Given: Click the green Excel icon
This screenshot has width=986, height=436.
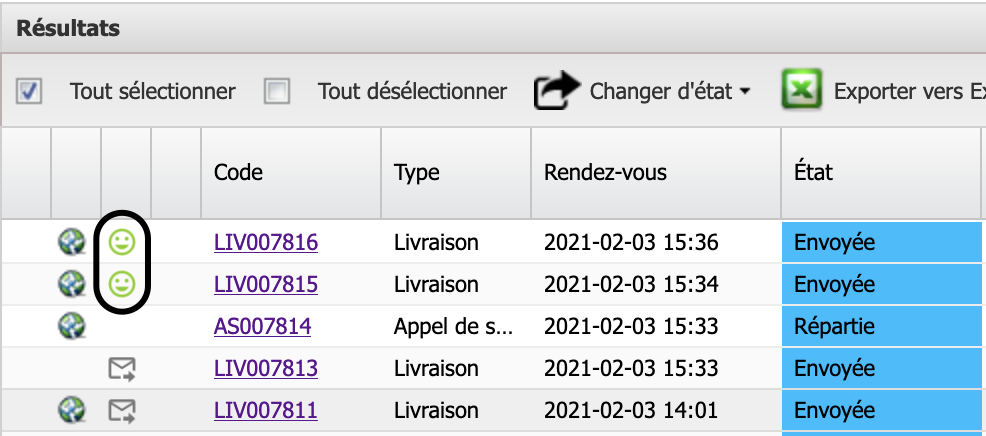Looking at the screenshot, I should (802, 89).
